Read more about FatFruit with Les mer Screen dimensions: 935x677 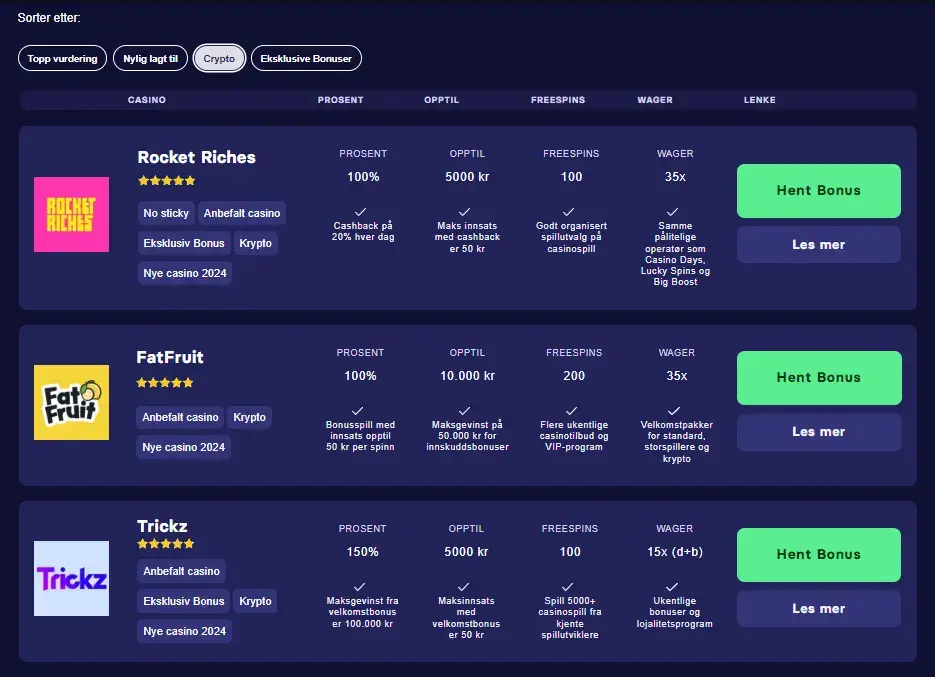point(819,432)
